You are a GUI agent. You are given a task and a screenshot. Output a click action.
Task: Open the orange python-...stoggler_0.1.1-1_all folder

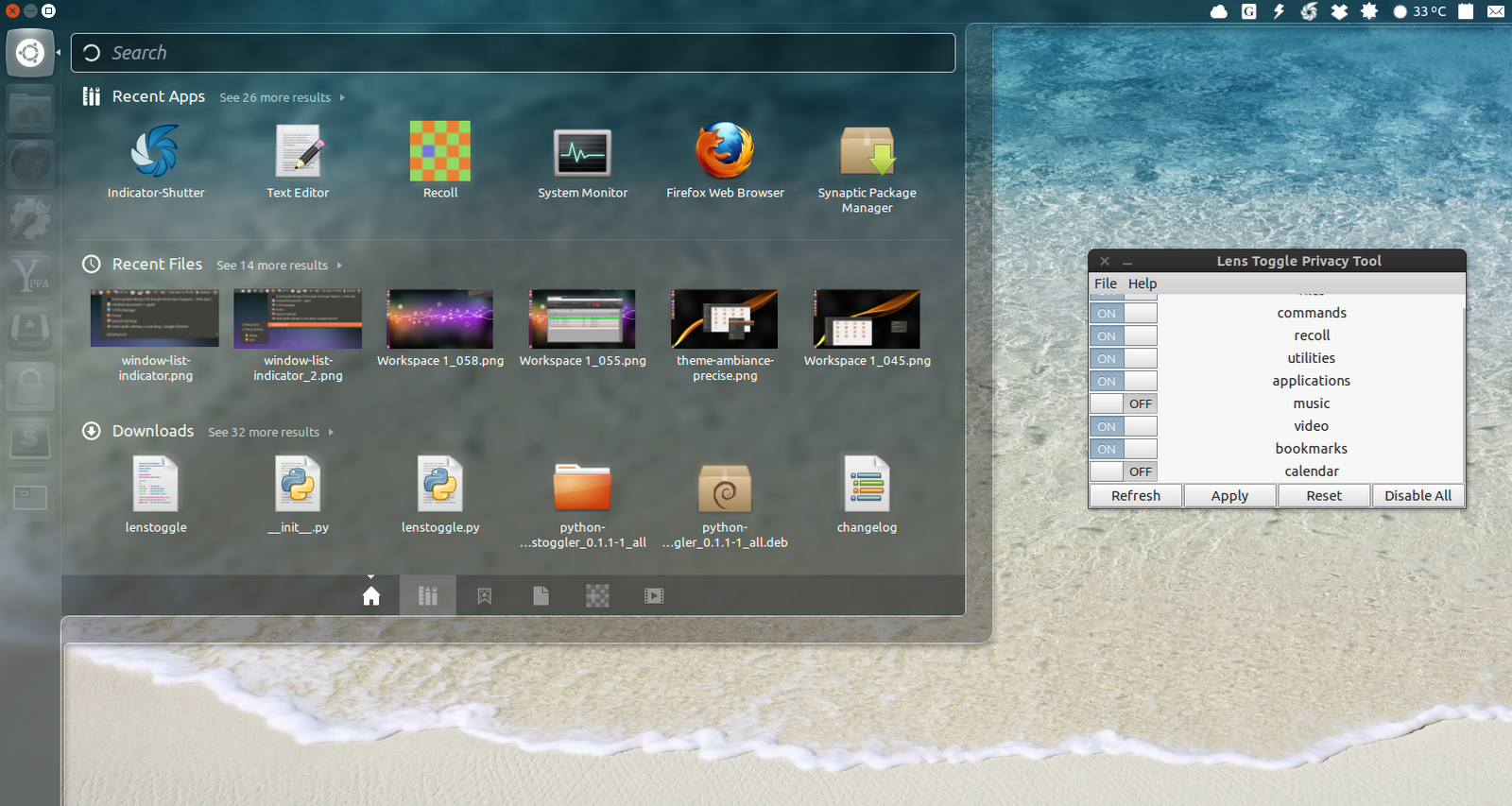[582, 488]
